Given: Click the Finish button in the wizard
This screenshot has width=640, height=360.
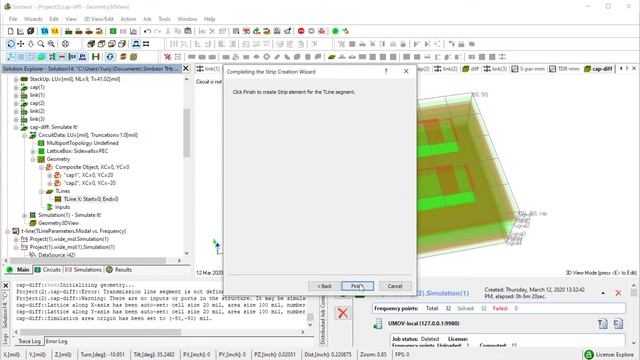Looking at the screenshot, I should 358,286.
